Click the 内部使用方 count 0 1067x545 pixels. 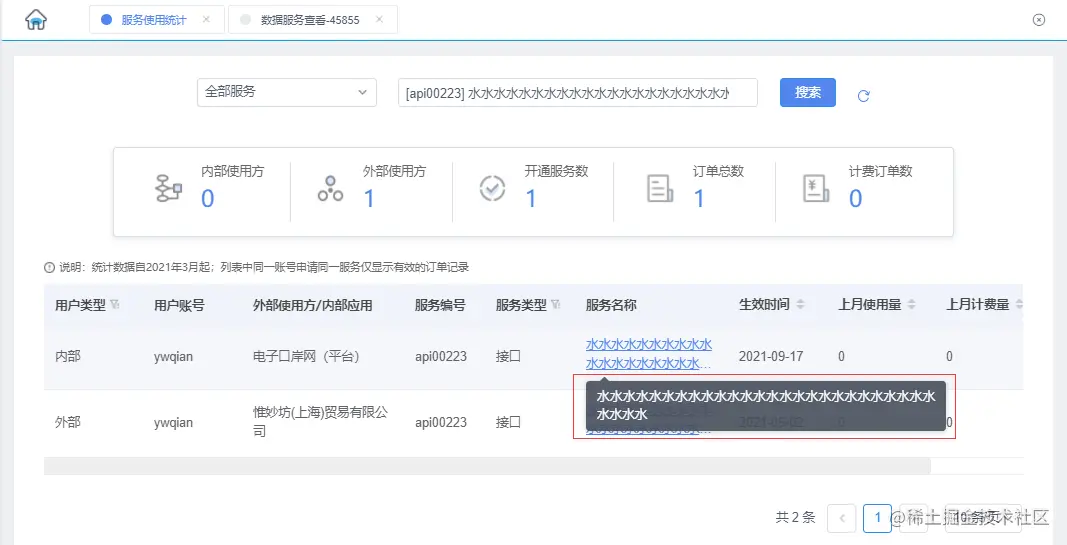point(208,199)
